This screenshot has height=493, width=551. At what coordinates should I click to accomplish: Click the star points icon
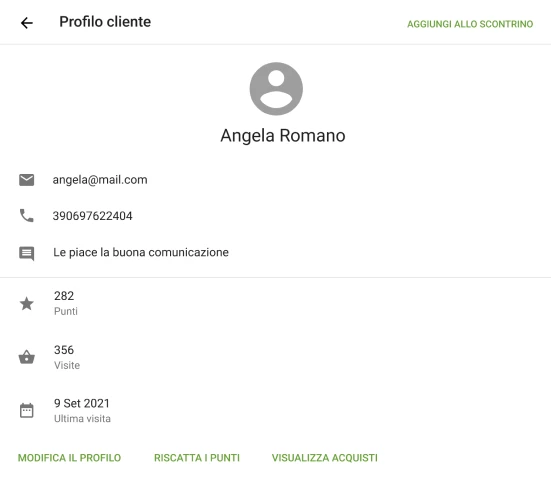click(x=26, y=304)
